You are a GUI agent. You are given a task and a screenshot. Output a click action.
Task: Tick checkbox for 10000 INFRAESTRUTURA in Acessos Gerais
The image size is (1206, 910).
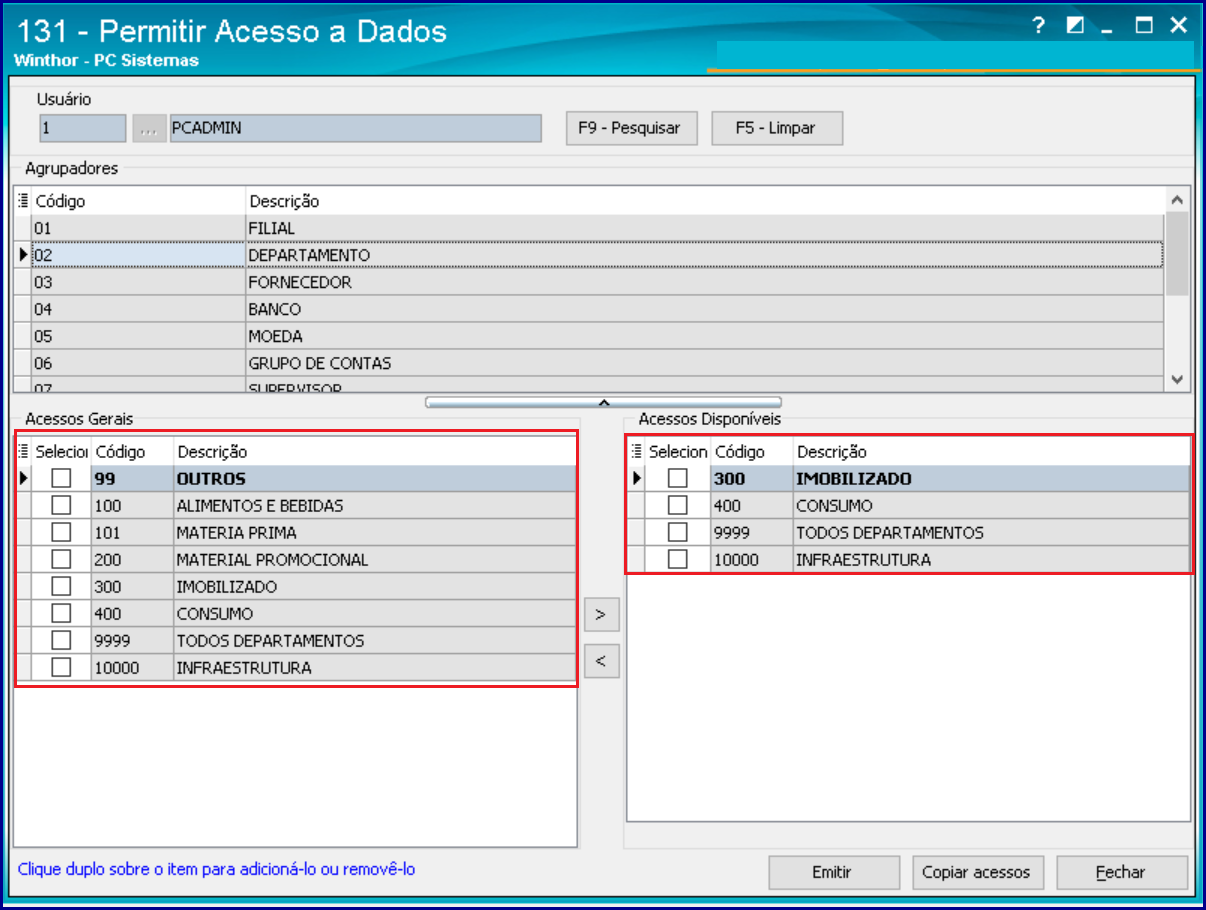(x=62, y=667)
